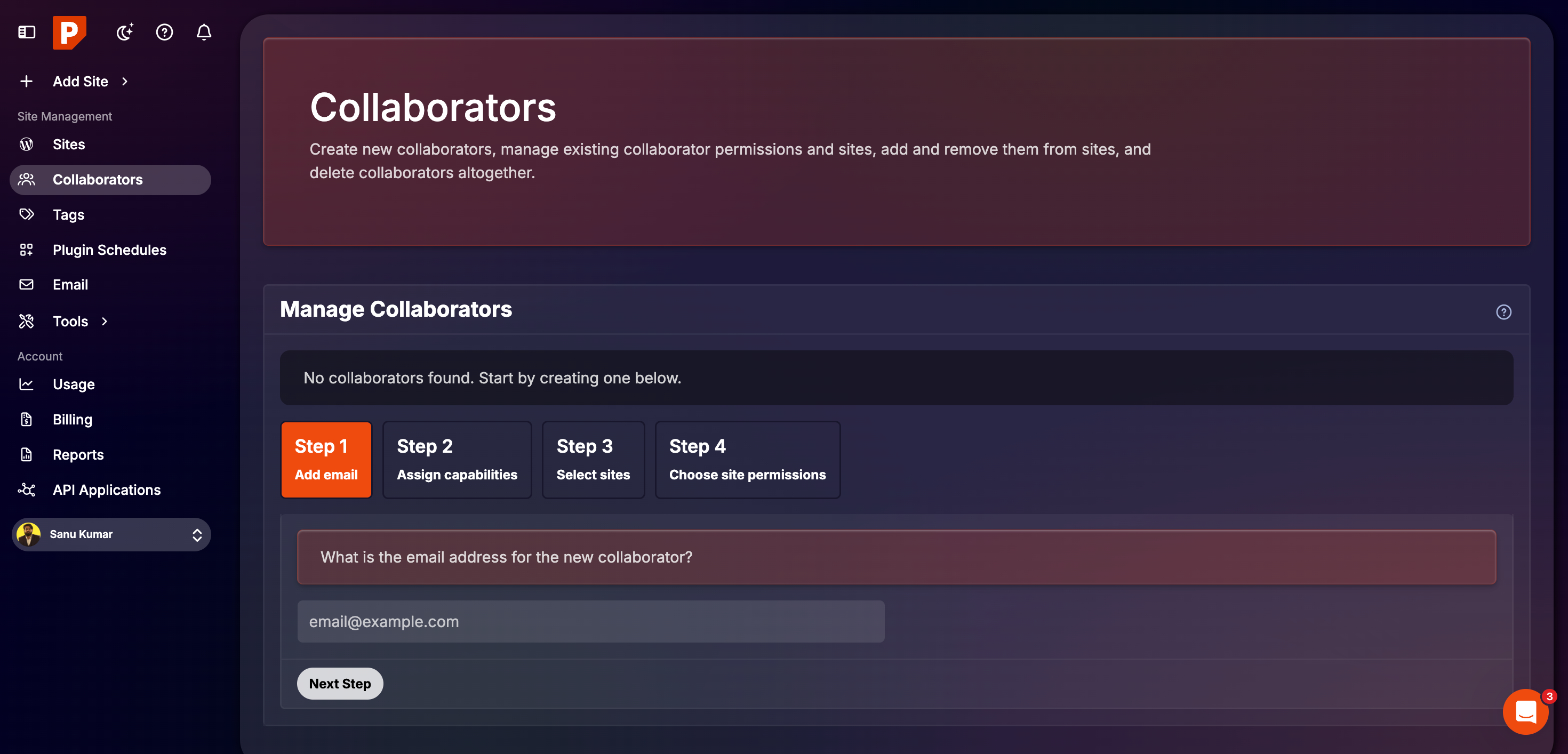This screenshot has height=754, width=1568.
Task: Click the dark mode moon icon
Action: click(124, 32)
